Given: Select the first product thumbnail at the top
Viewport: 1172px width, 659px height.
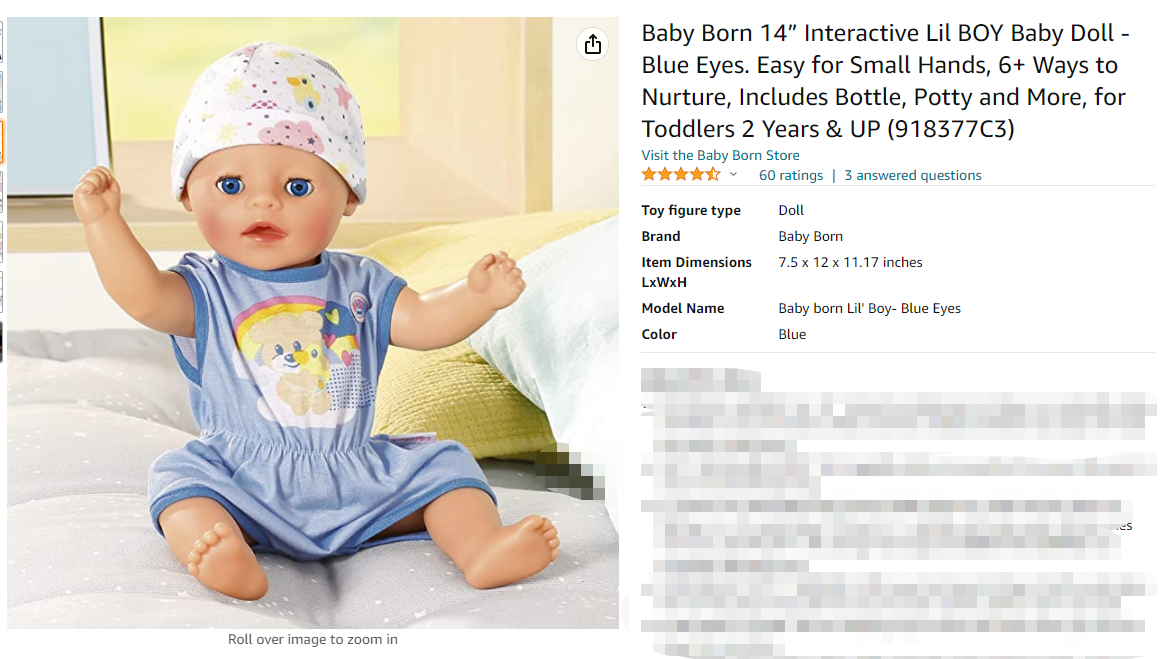Looking at the screenshot, I should pos(1,42).
